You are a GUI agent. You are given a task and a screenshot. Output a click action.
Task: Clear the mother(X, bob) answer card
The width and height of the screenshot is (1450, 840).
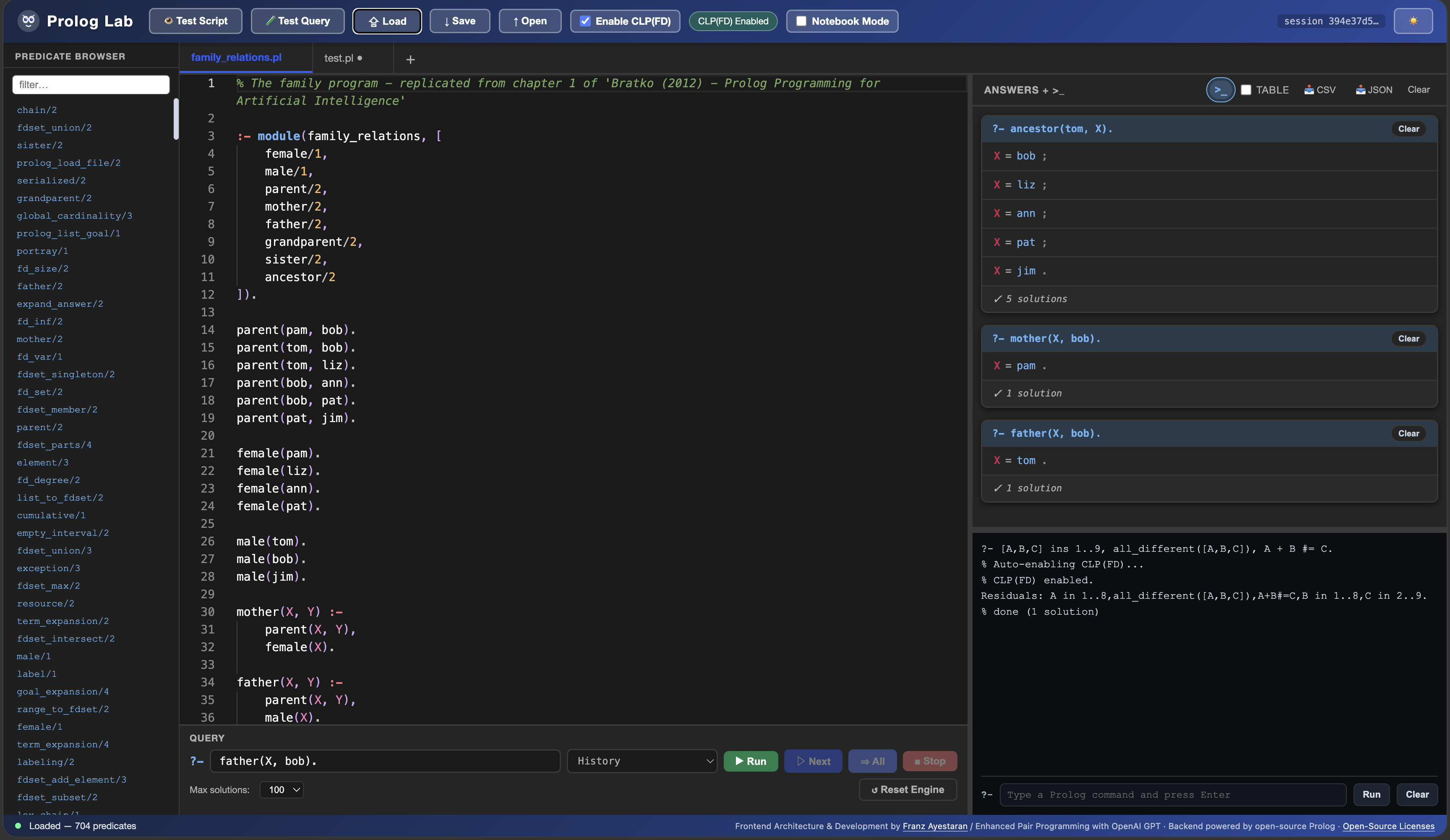tap(1408, 338)
